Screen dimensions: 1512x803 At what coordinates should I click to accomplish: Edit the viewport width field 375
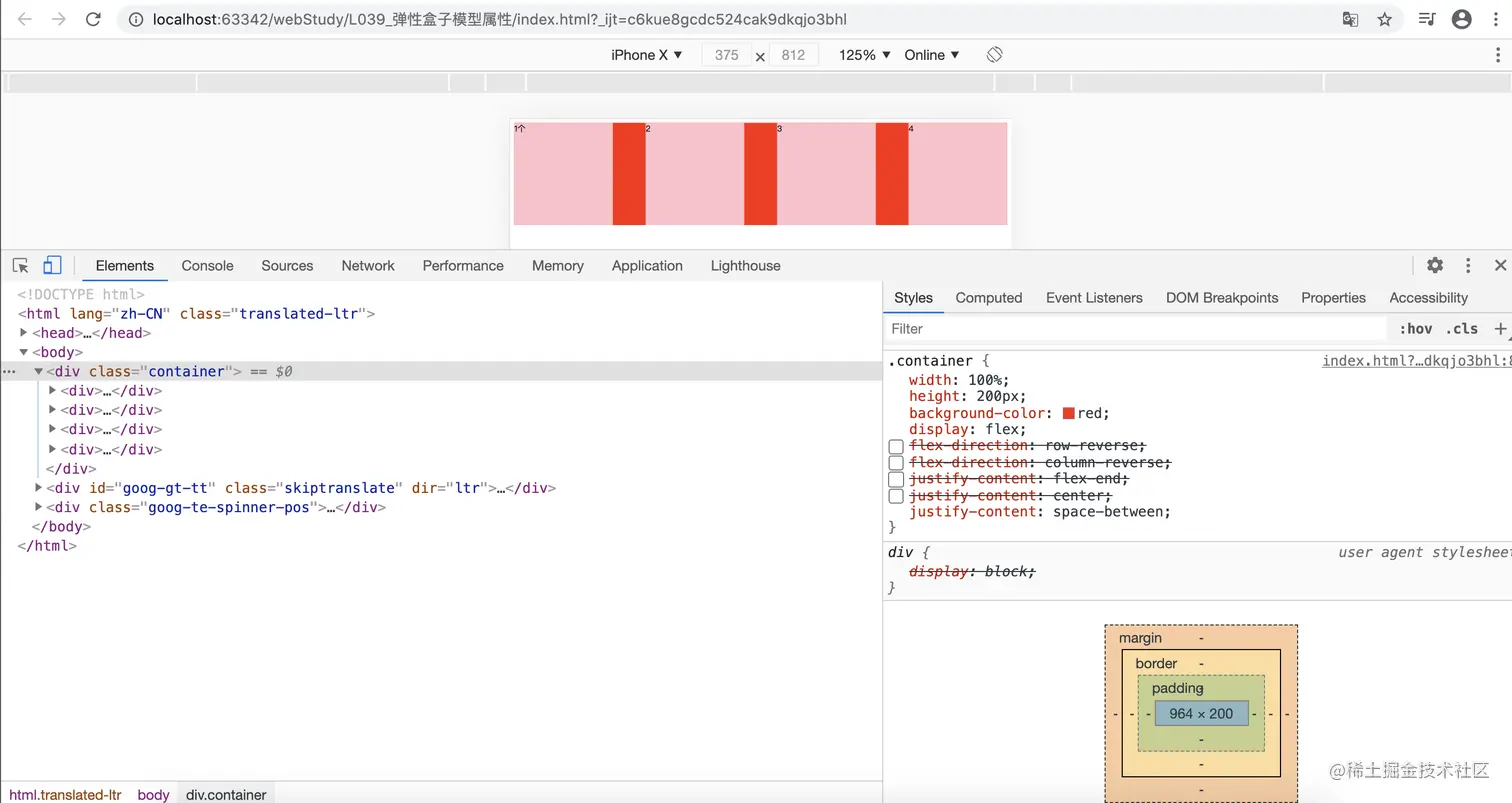tap(727, 55)
